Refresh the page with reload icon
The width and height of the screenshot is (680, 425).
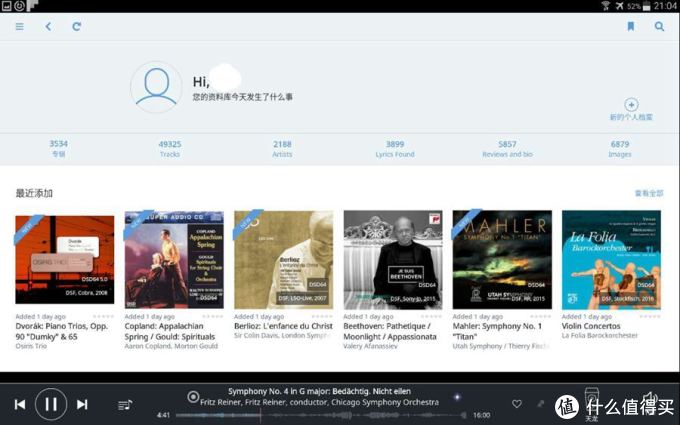[76, 26]
